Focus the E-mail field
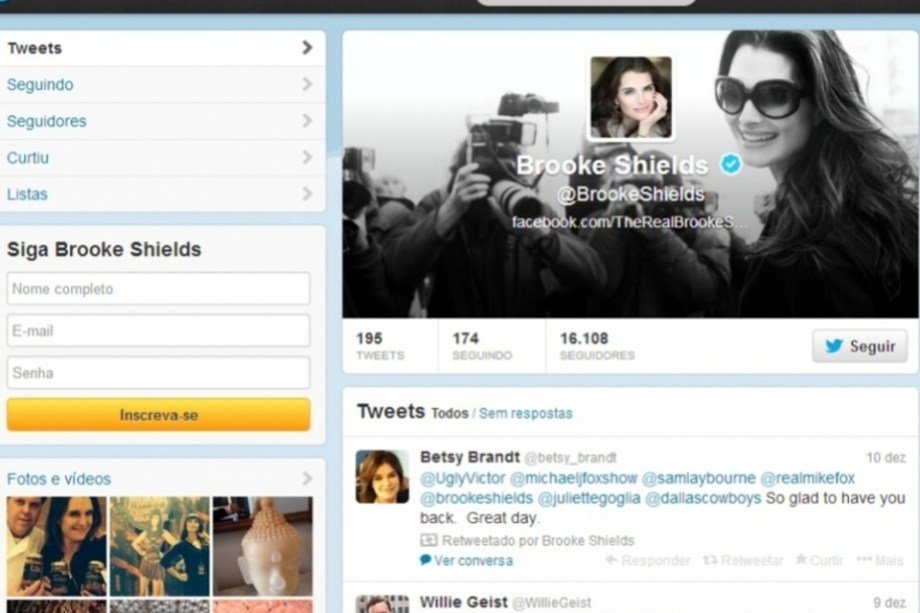 coord(158,331)
